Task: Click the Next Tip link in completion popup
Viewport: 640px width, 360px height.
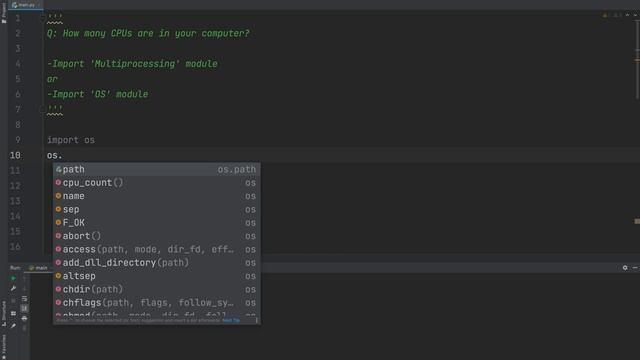Action: 231,320
